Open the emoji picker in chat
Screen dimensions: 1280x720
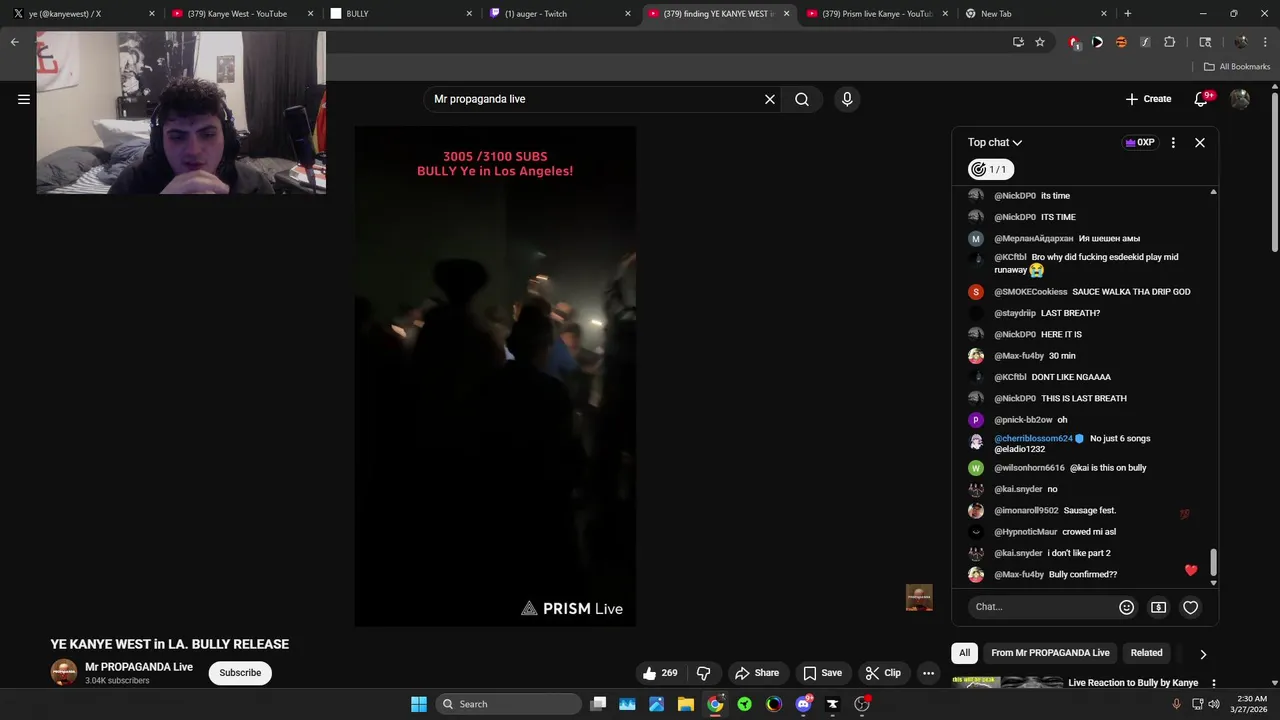coord(1126,607)
